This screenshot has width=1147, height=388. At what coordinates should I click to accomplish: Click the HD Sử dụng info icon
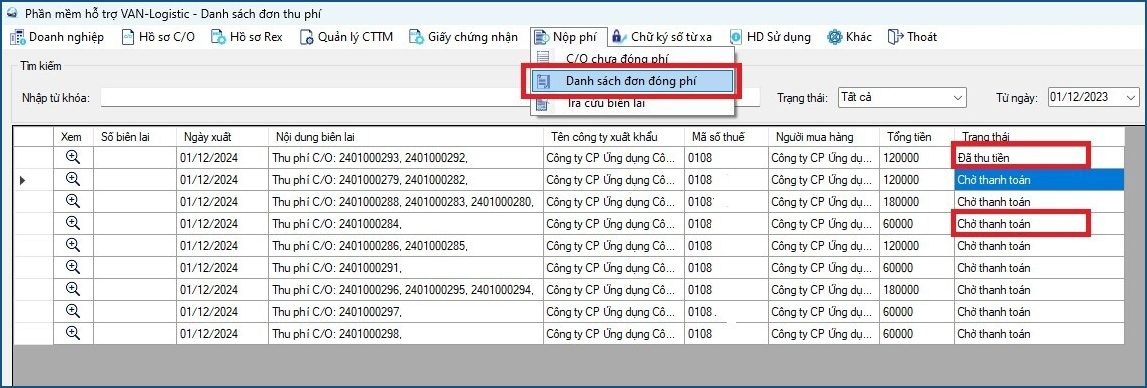point(735,37)
